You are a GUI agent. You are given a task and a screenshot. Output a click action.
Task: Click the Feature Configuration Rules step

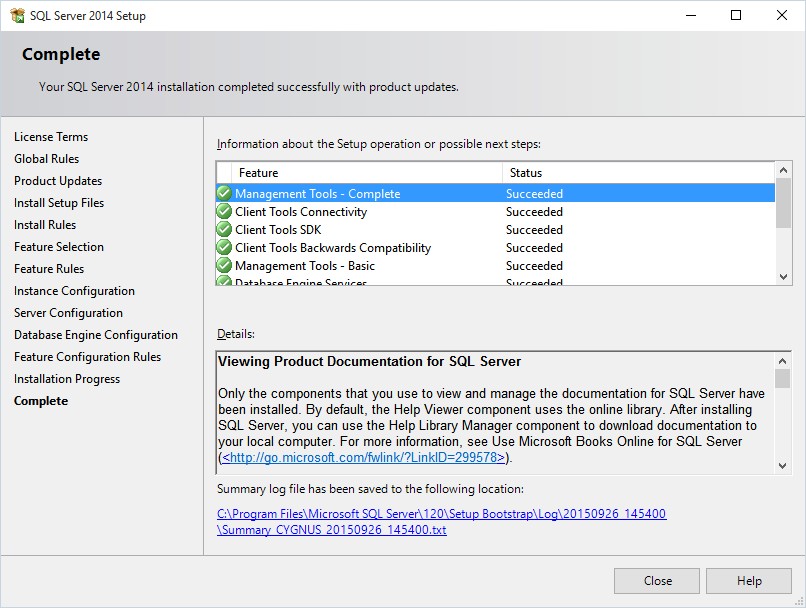(87, 357)
